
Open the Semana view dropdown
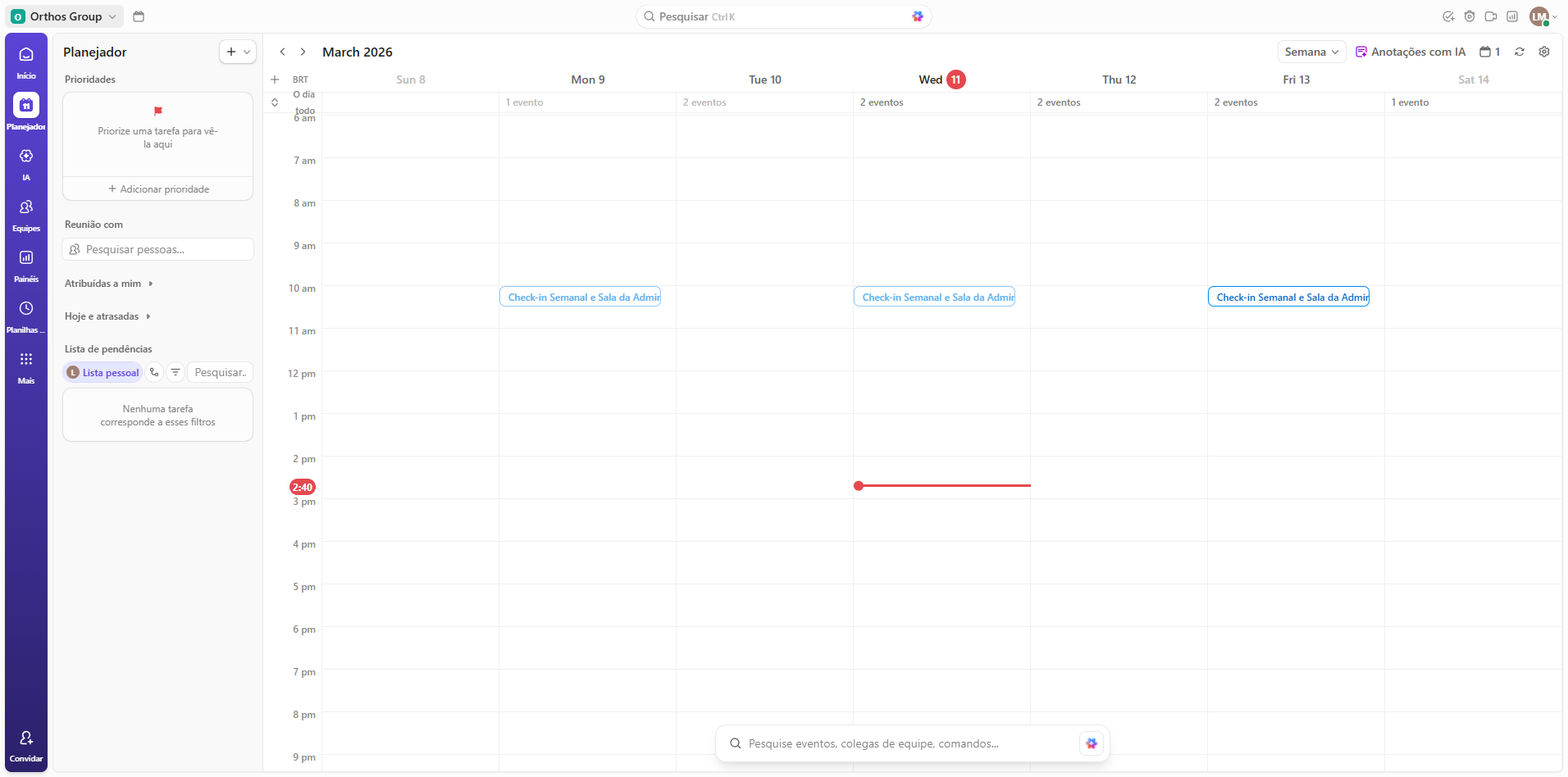1311,52
